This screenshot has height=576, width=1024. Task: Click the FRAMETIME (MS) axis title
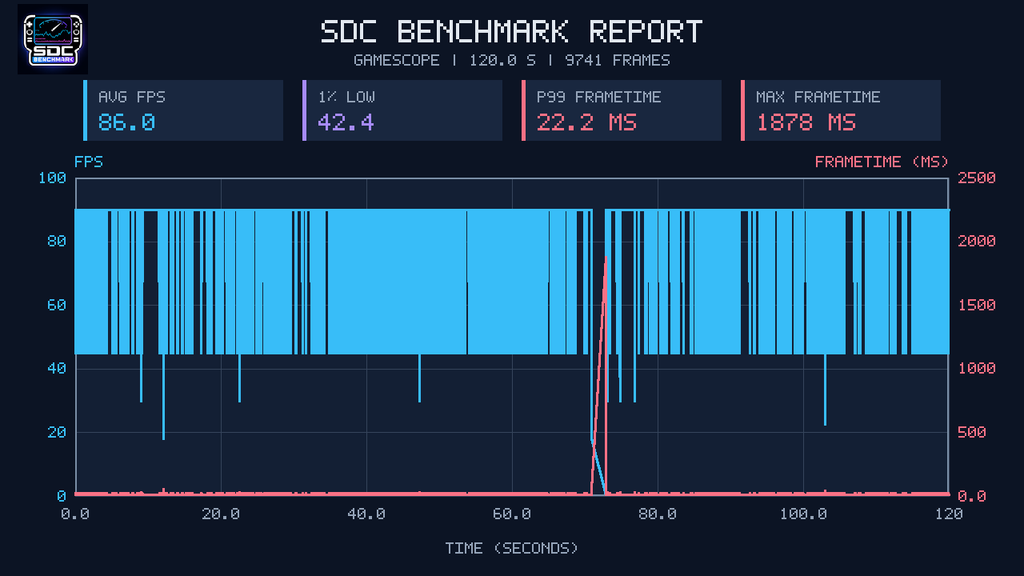882,161
